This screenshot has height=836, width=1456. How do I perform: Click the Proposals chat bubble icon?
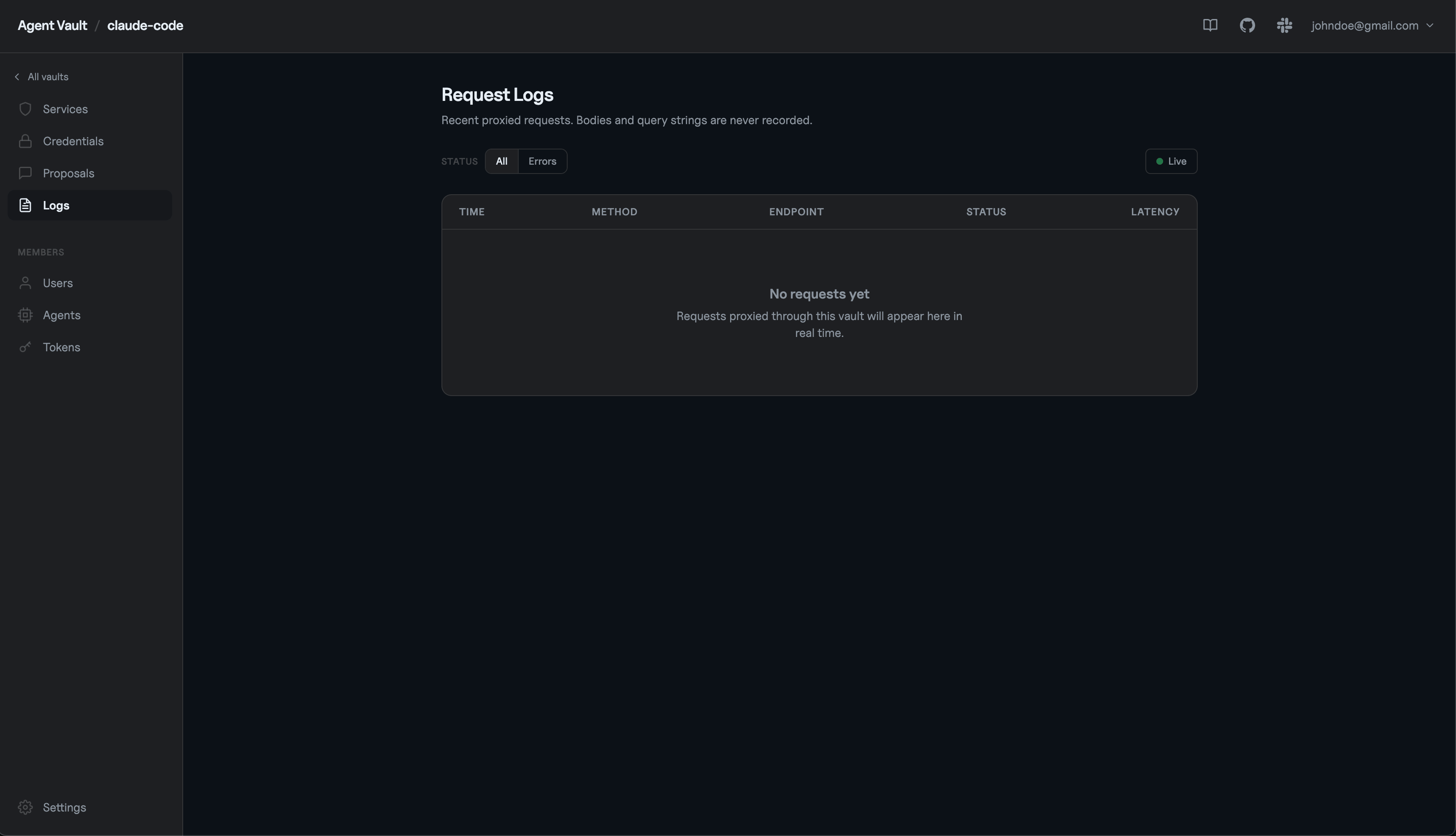(25, 174)
